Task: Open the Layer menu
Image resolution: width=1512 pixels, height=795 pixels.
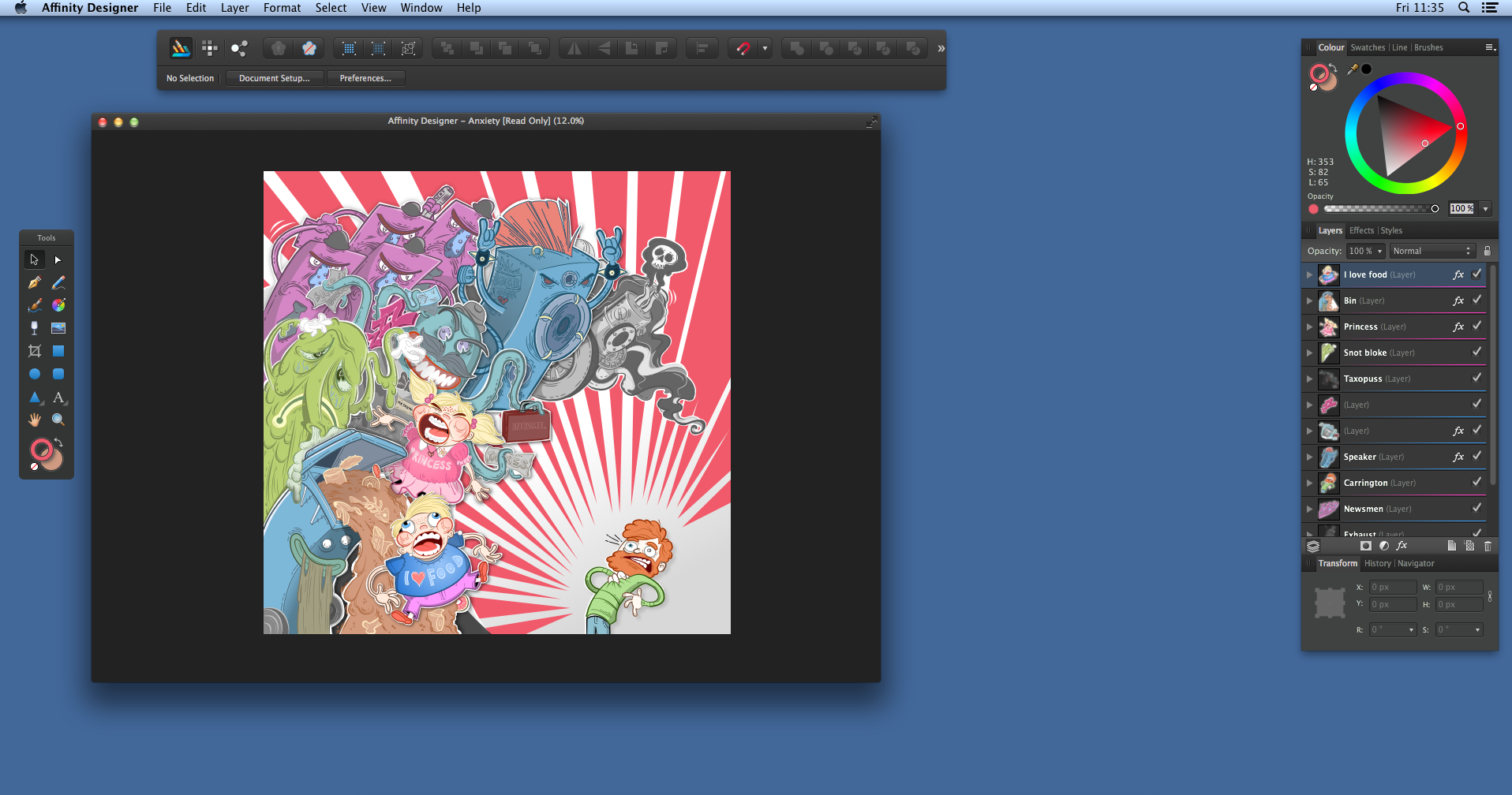Action: [x=234, y=8]
